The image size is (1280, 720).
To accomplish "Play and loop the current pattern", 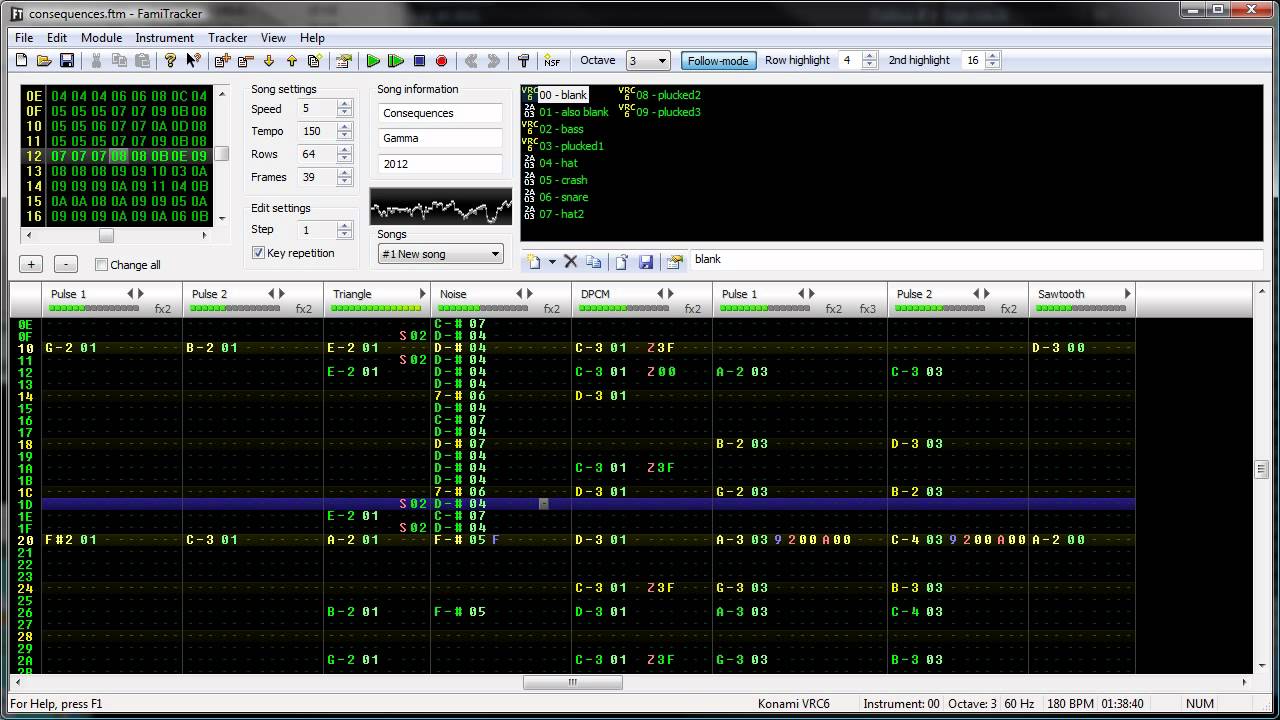I will pyautogui.click(x=396, y=61).
